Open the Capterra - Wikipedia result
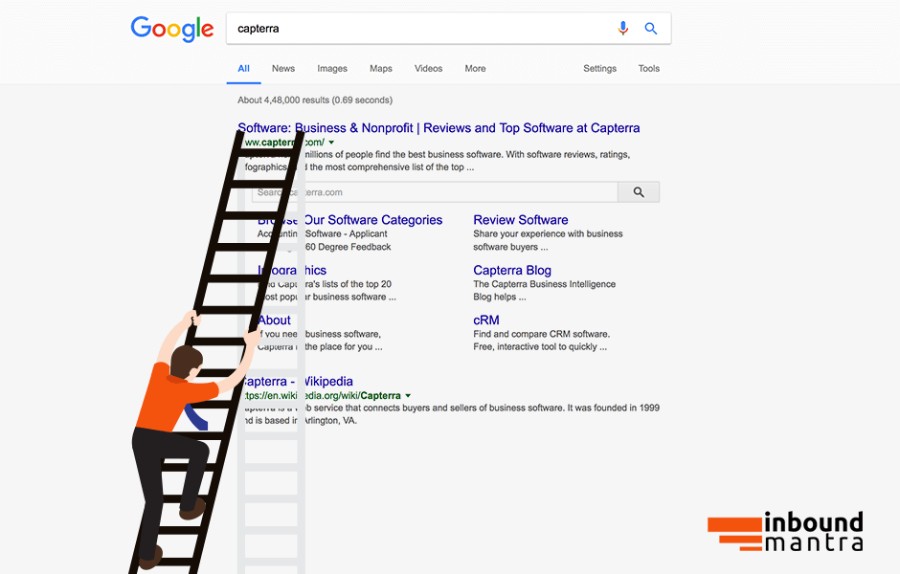 click(296, 382)
